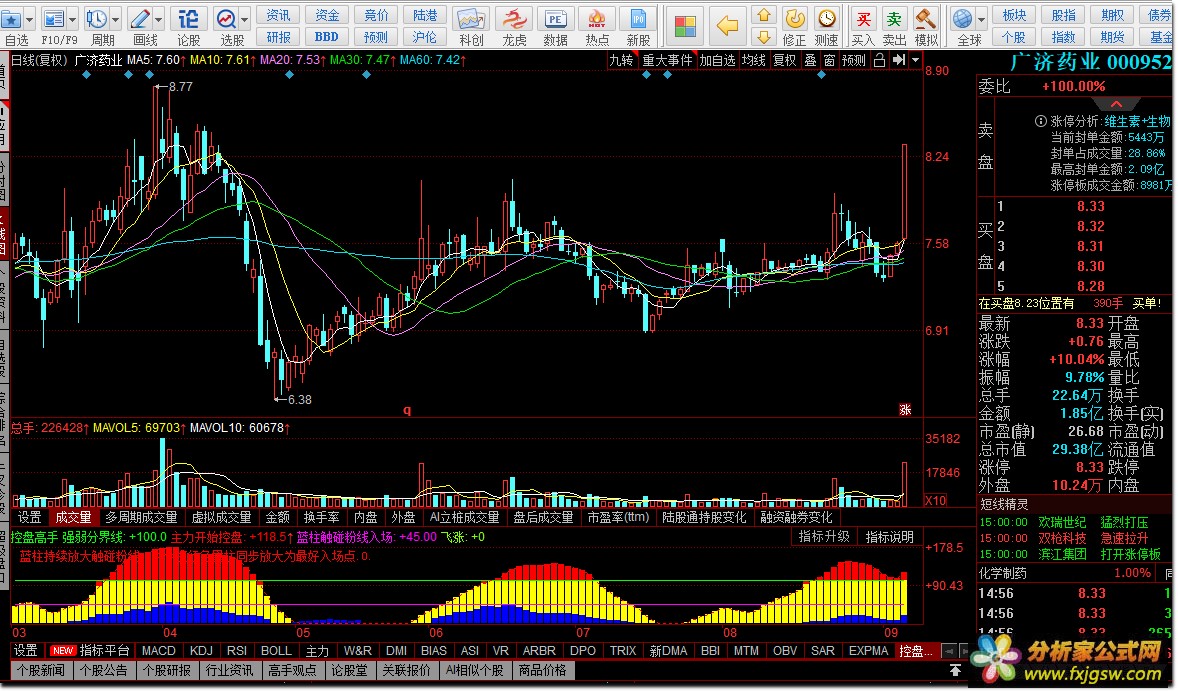Open the 个股新闻 bottom tab
Viewport: 1178px width, 691px height.
point(41,670)
